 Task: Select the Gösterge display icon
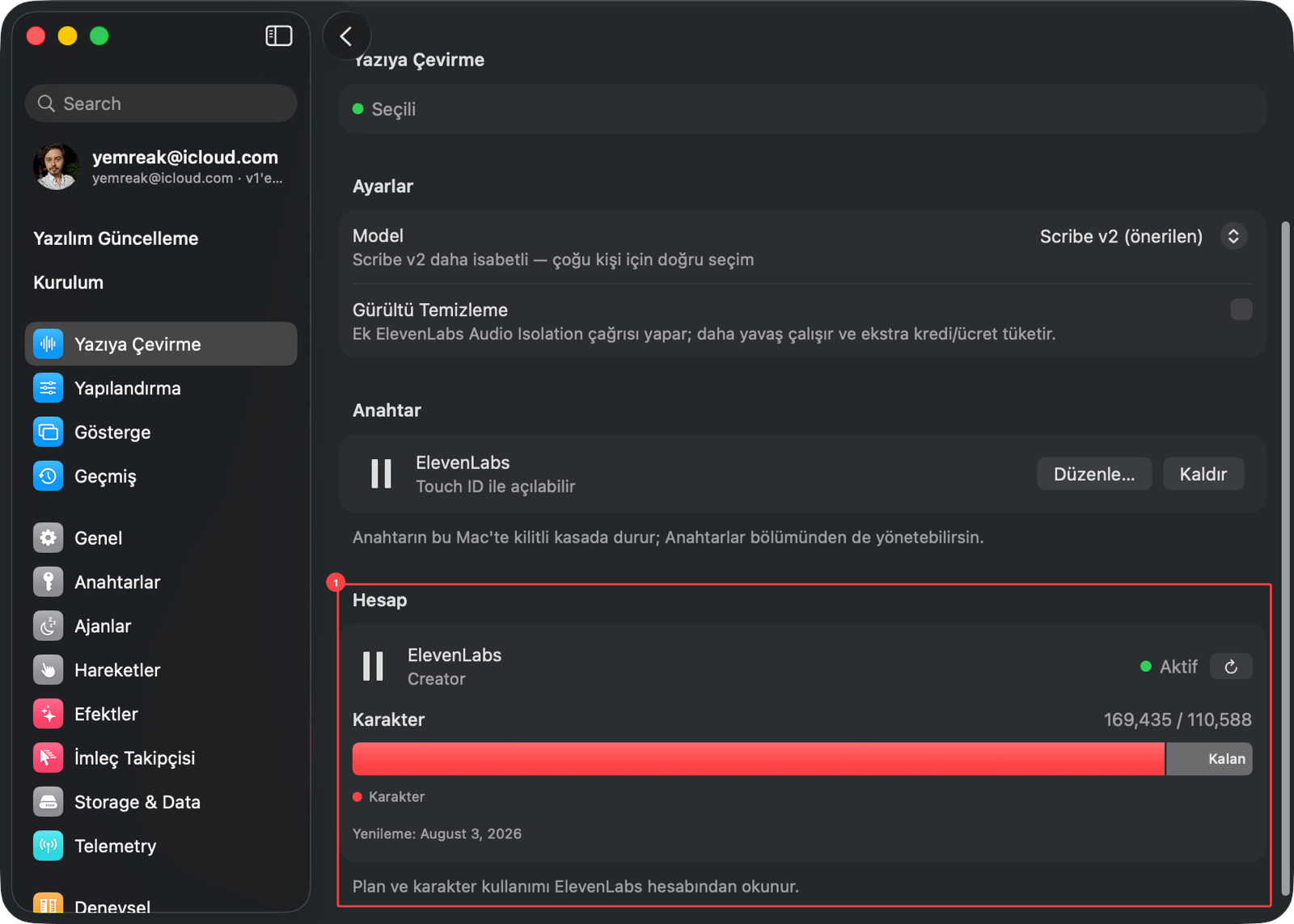(49, 432)
